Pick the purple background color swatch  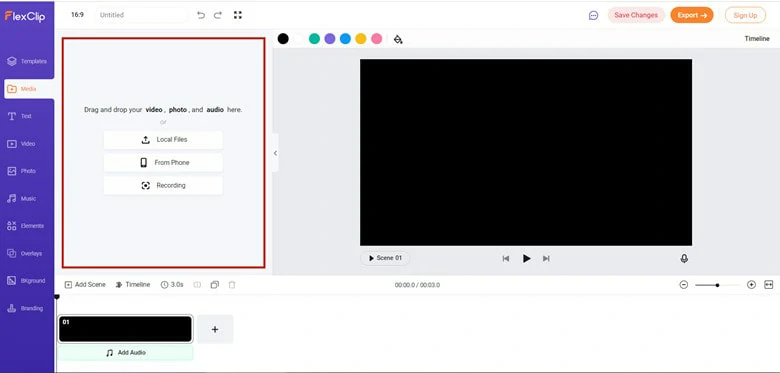(x=330, y=39)
